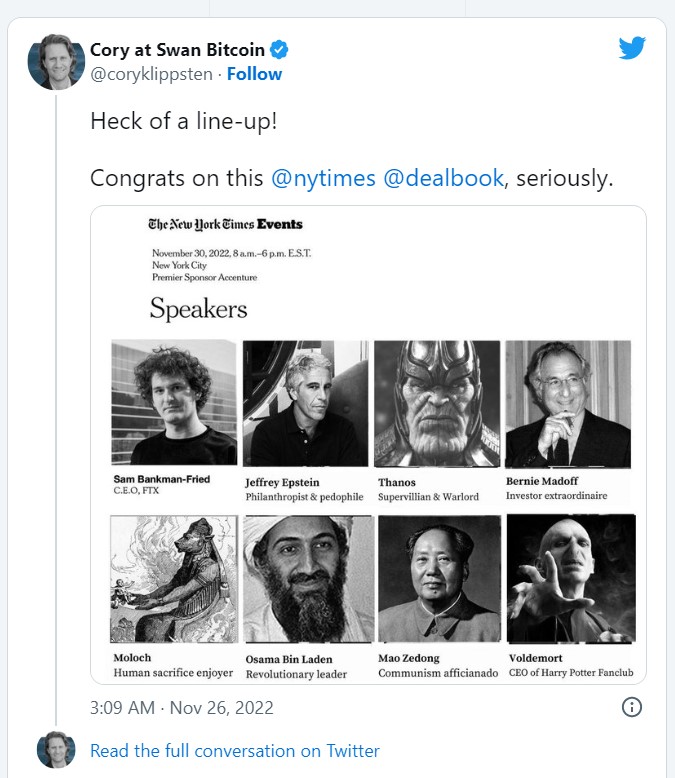Click the @coryklippsten handle
Image resolution: width=675 pixels, height=778 pixels.
pyautogui.click(x=153, y=74)
